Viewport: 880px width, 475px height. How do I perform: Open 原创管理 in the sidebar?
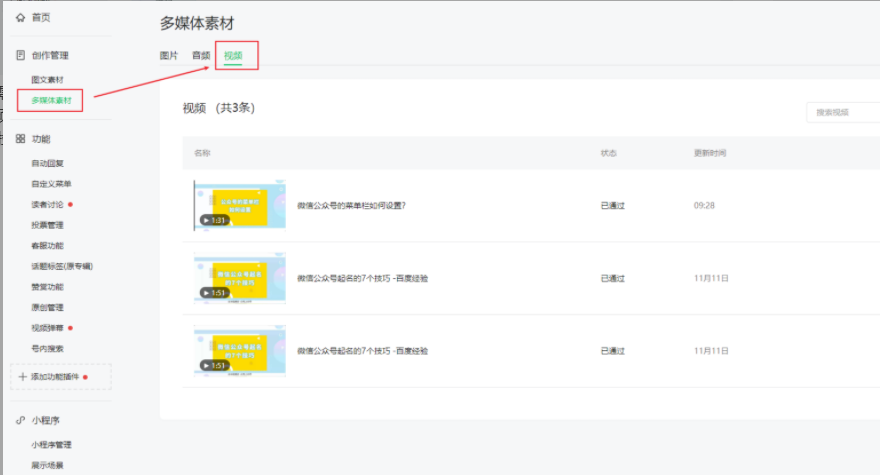[47, 307]
